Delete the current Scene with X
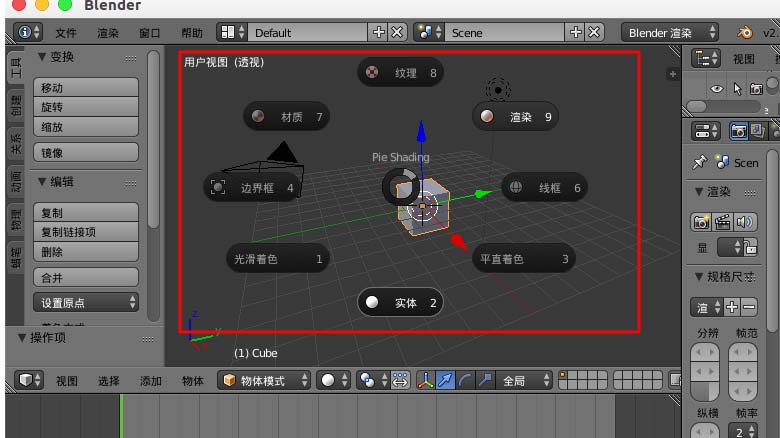The width and height of the screenshot is (780, 438). (x=594, y=32)
